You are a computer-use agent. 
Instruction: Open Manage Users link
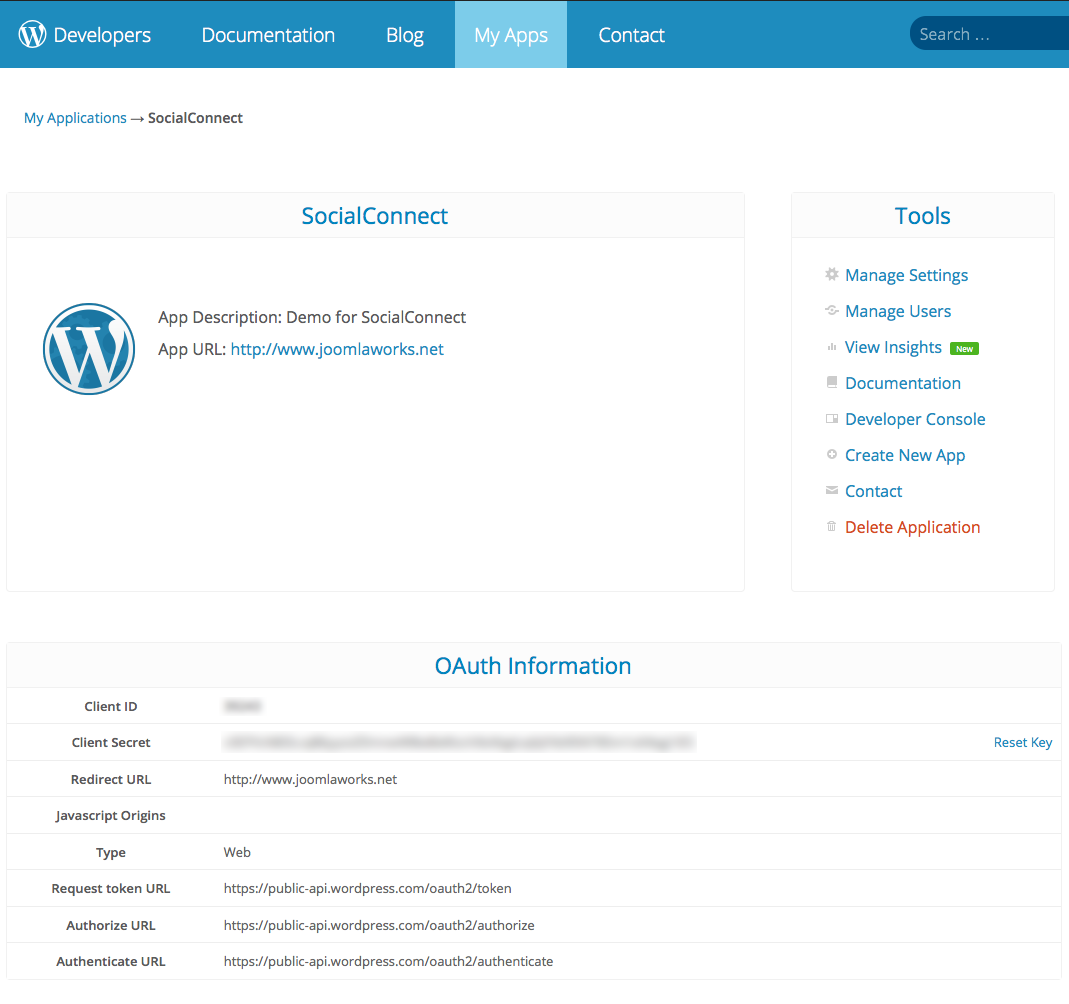898,311
